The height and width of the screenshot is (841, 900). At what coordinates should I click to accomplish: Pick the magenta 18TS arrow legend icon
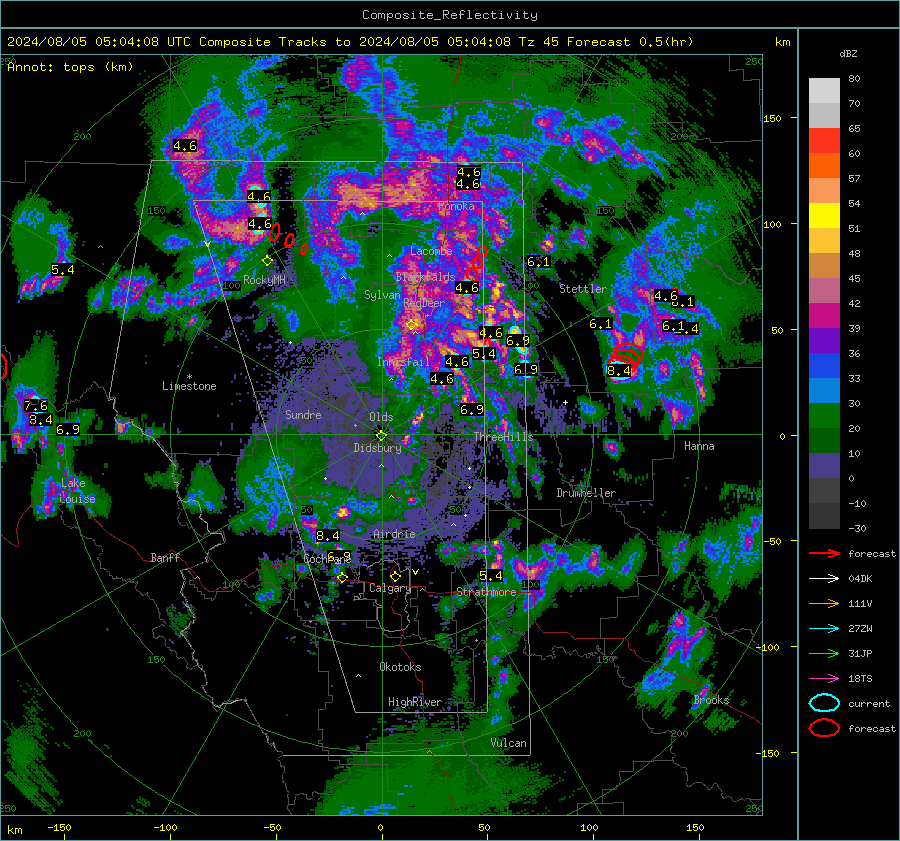824,679
